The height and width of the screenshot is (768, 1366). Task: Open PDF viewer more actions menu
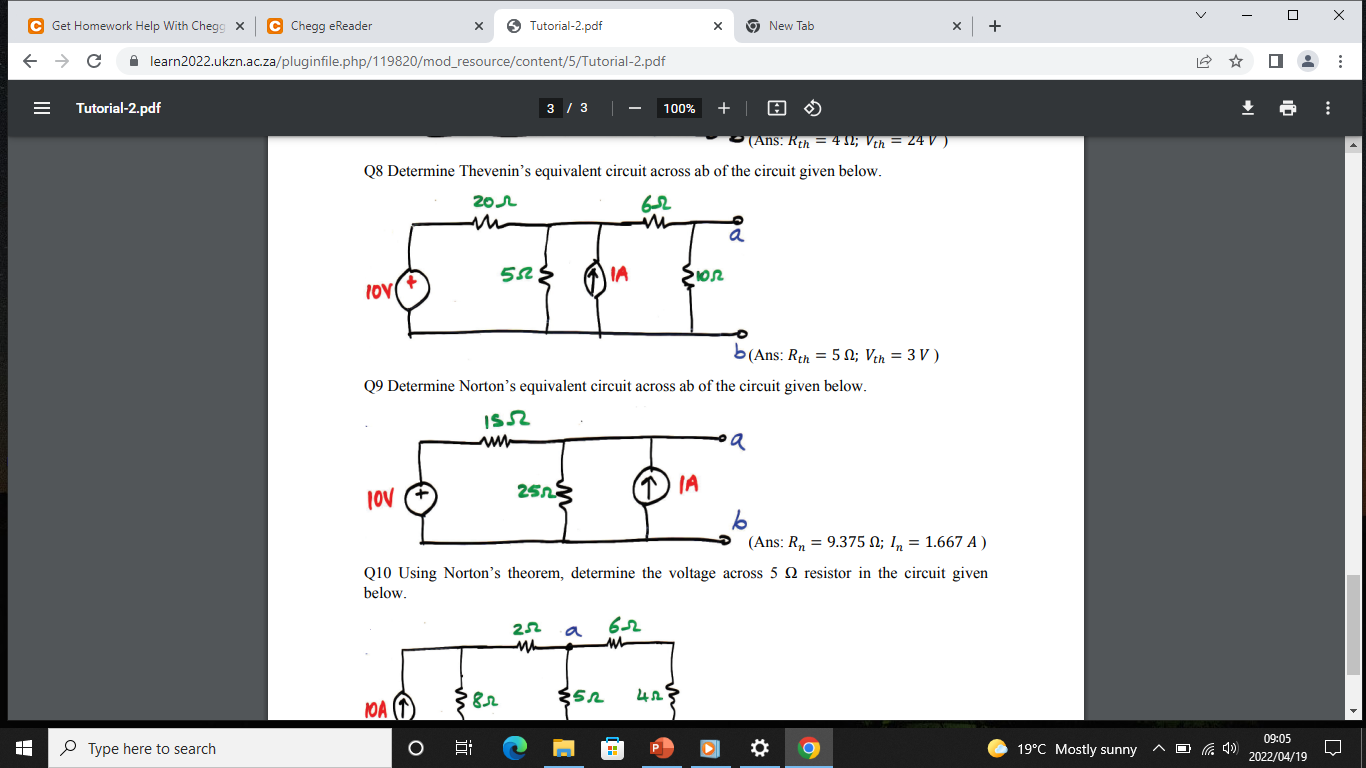click(1328, 108)
